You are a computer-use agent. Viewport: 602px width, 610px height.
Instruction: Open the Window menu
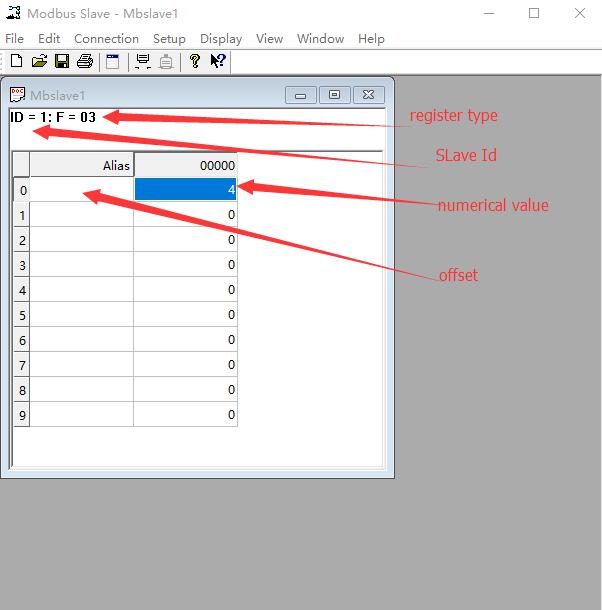coord(321,39)
